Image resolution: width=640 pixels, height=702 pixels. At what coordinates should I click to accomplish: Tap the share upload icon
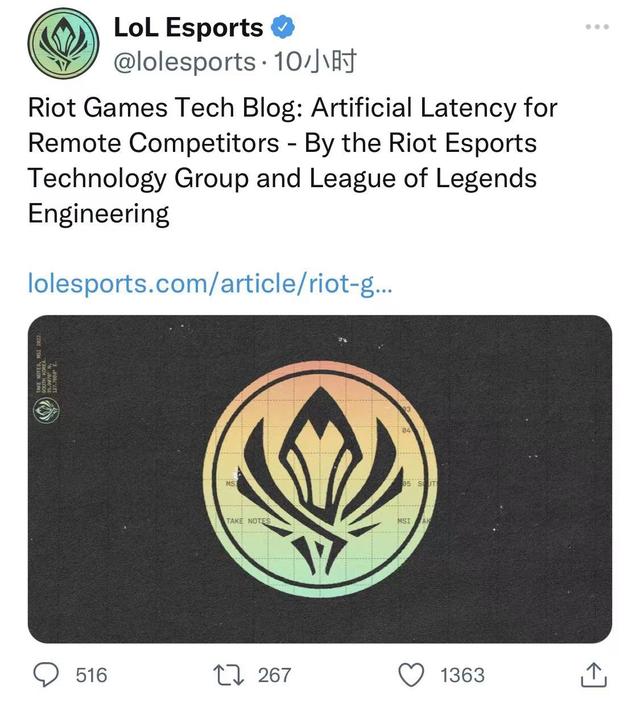coord(593,675)
